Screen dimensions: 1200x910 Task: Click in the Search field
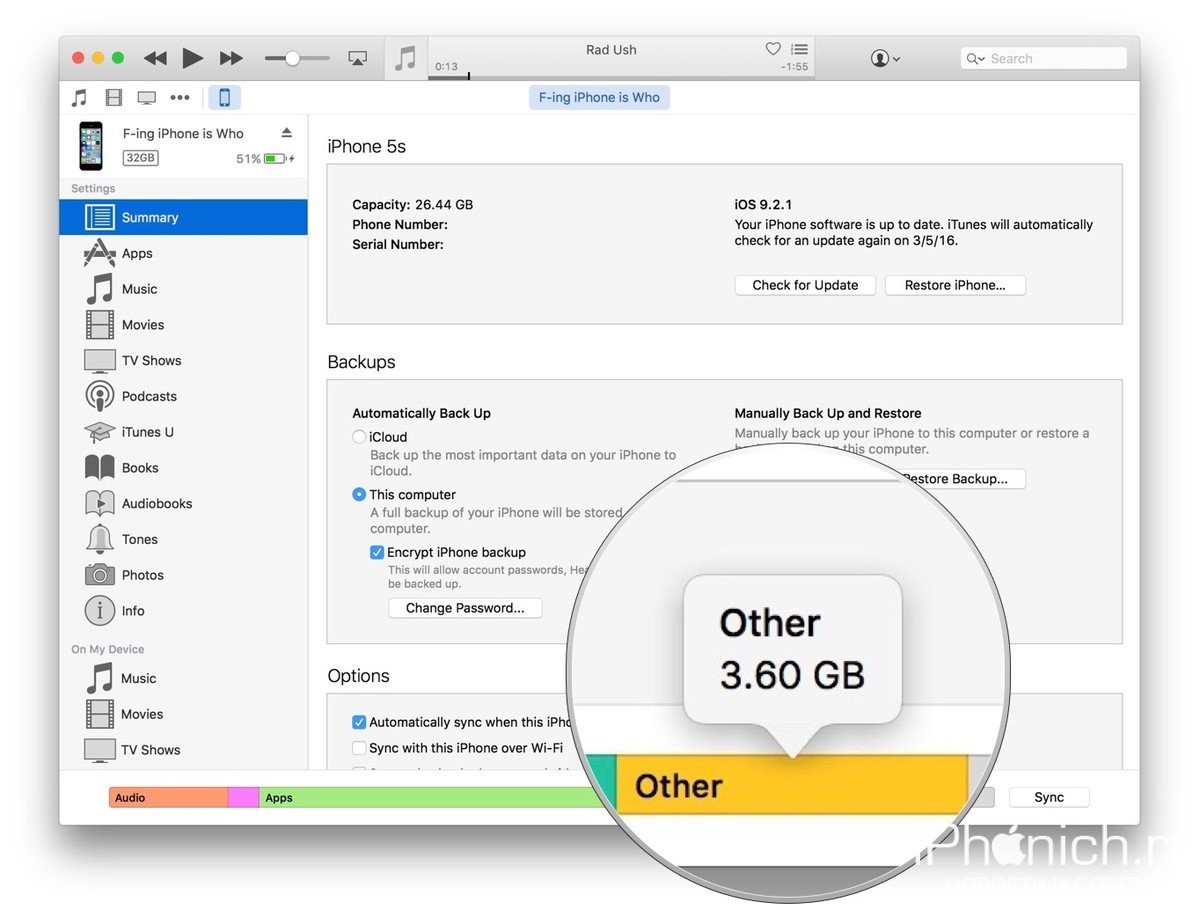click(x=1043, y=59)
